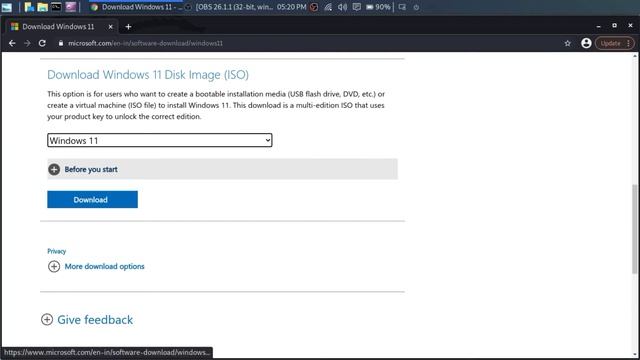The height and width of the screenshot is (360, 640).
Task: Open the volume speaker tray icon
Action: click(x=342, y=7)
